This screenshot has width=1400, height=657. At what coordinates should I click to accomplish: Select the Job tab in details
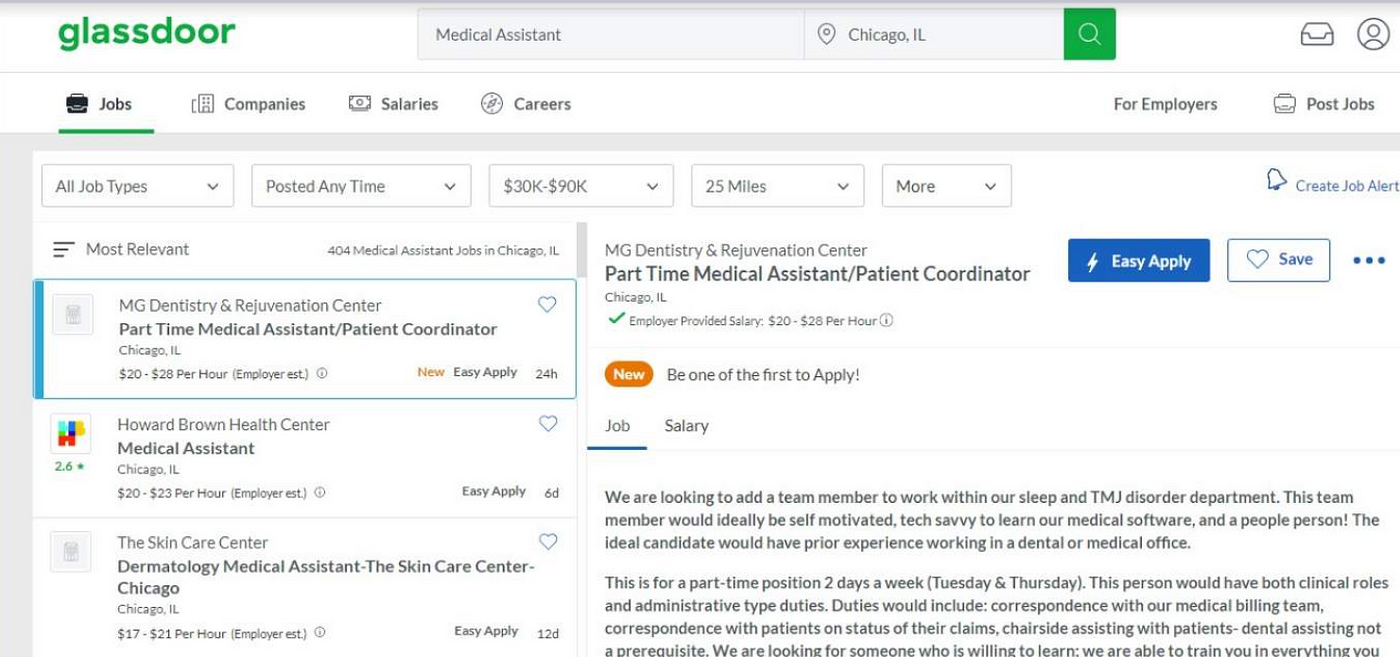[617, 426]
